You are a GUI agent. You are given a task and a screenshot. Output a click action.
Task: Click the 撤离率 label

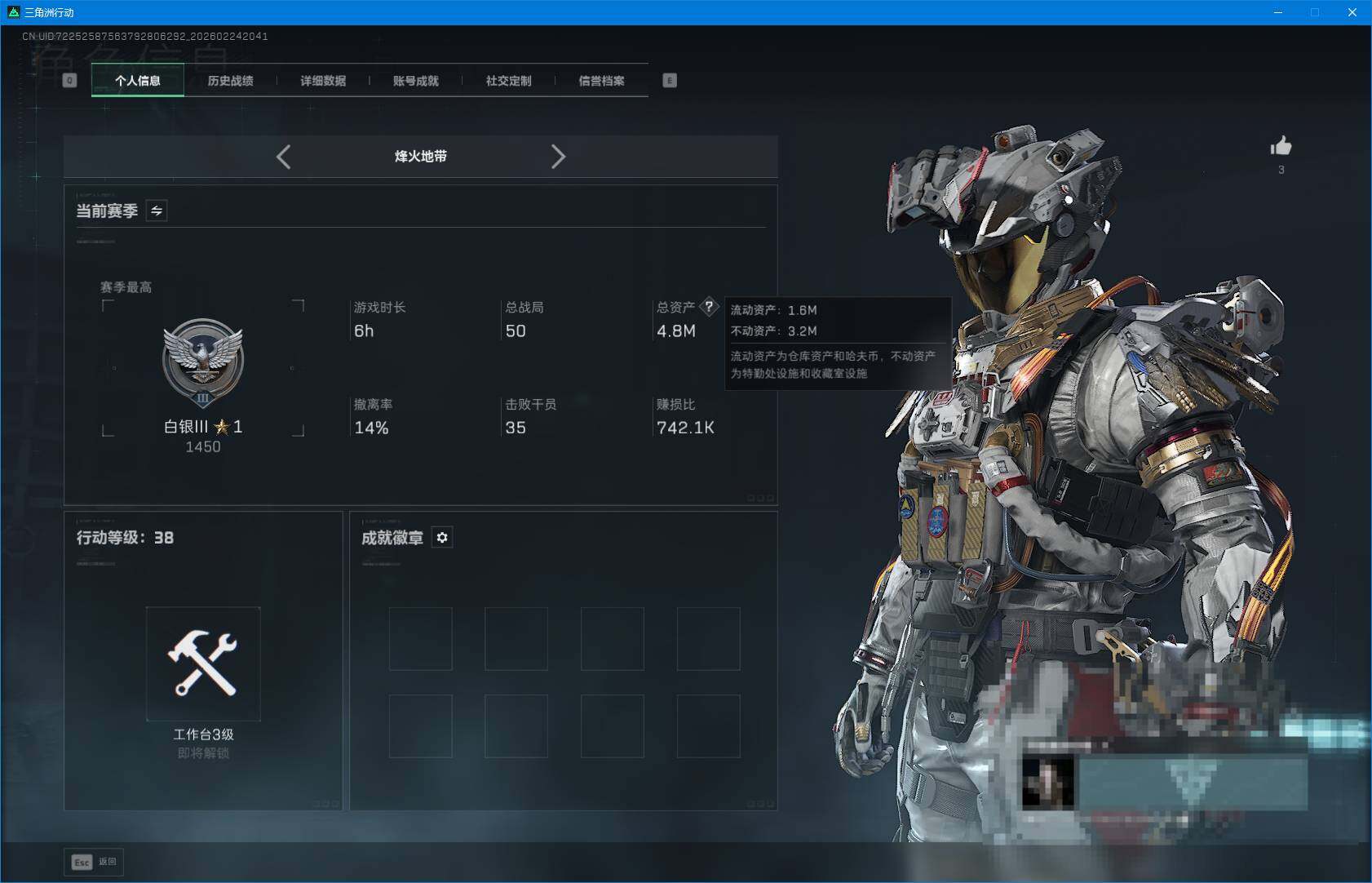pos(374,404)
